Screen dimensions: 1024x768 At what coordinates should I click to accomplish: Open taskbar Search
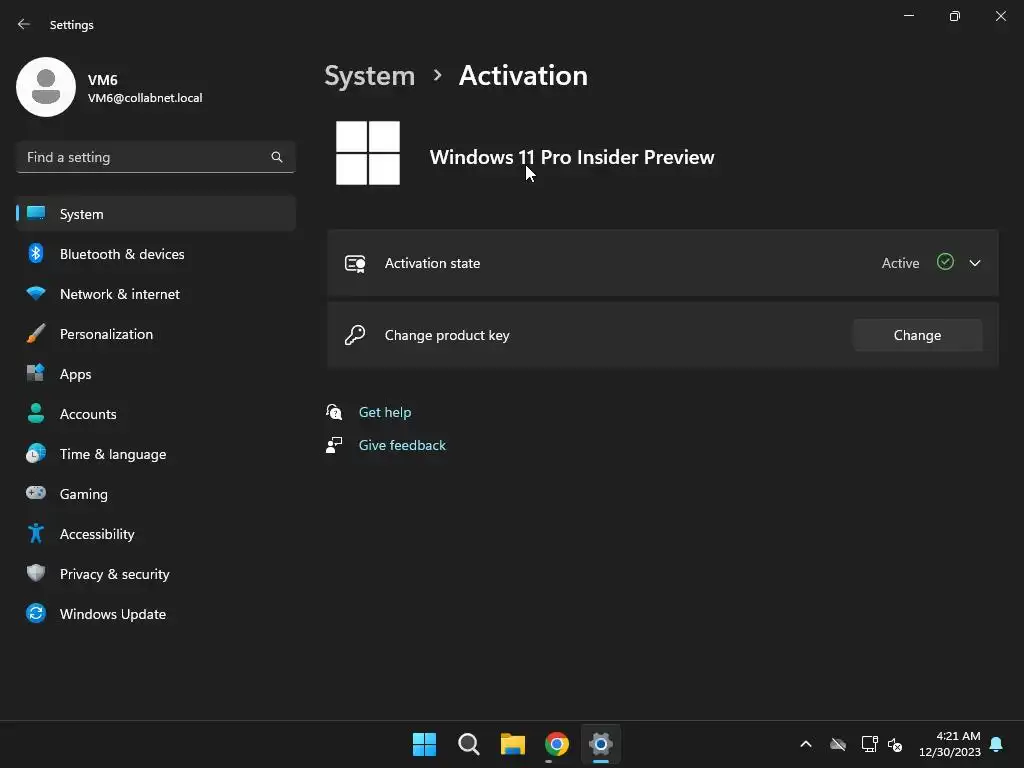[468, 744]
